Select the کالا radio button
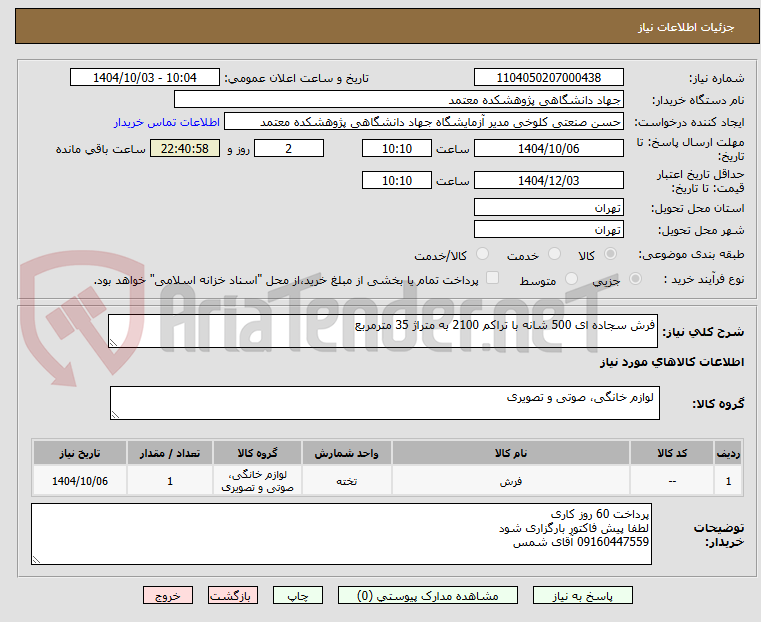Viewport: 761px width, 622px height. click(611, 254)
